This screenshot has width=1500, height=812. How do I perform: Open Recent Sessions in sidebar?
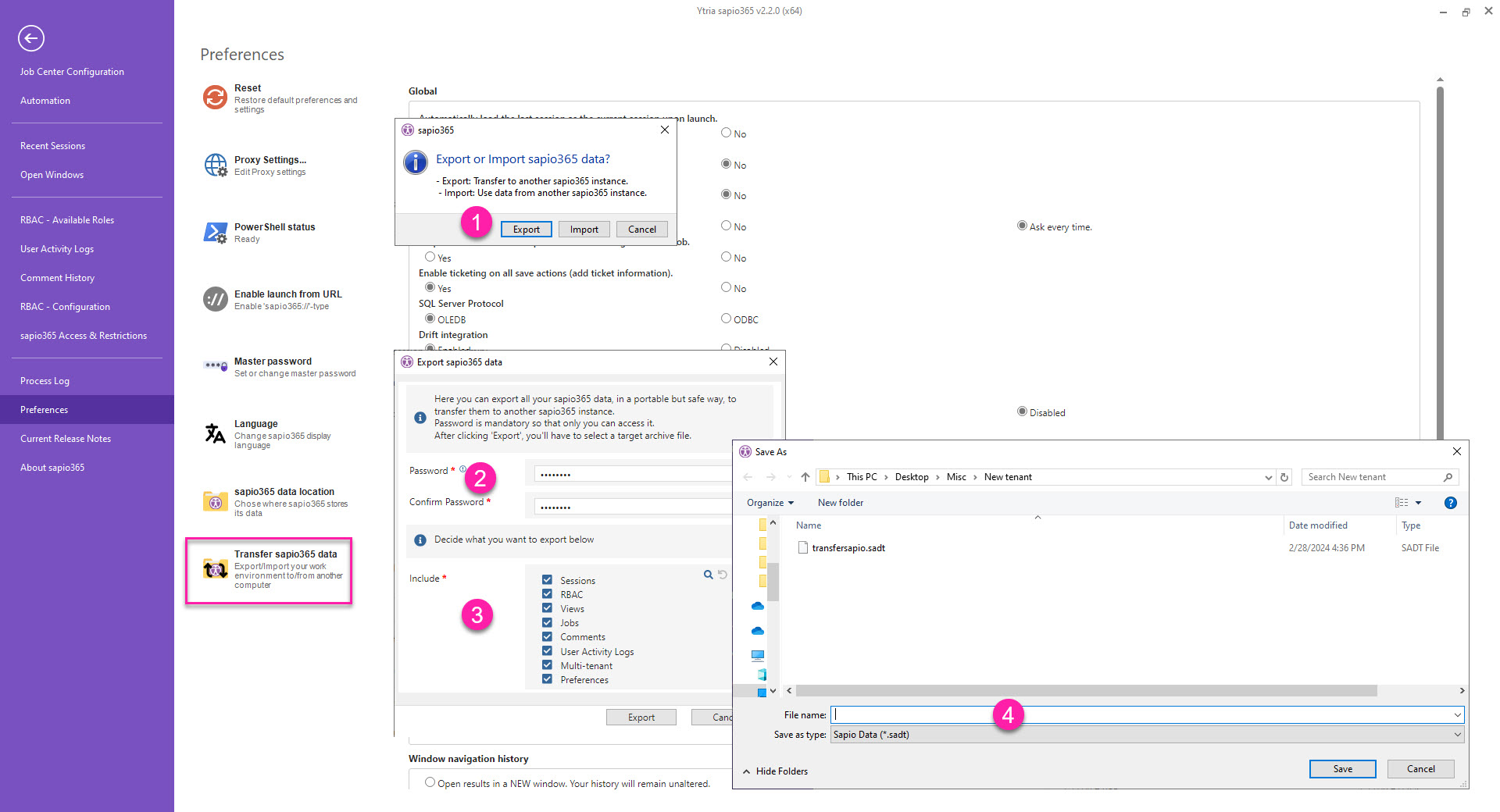[x=53, y=146]
